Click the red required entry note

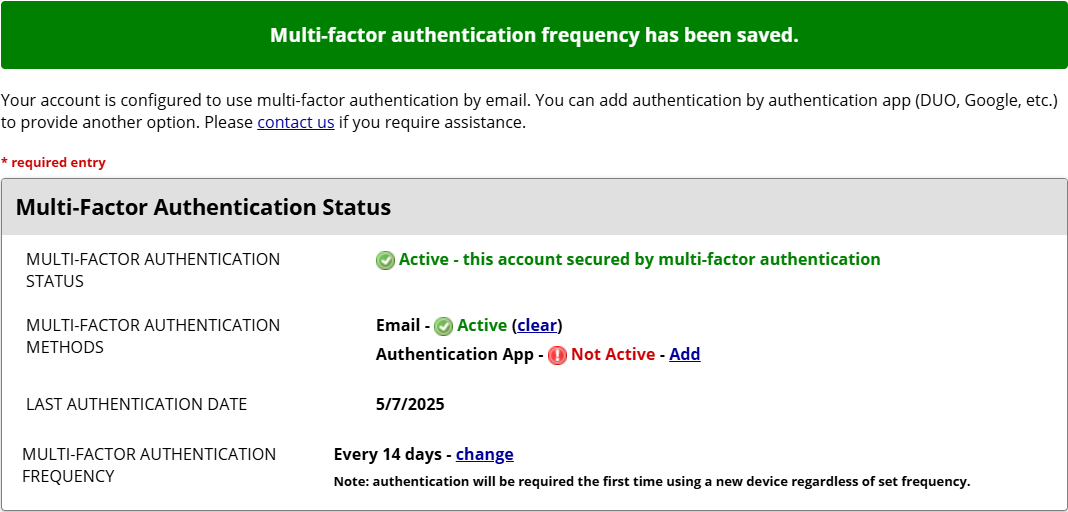pyautogui.click(x=53, y=163)
